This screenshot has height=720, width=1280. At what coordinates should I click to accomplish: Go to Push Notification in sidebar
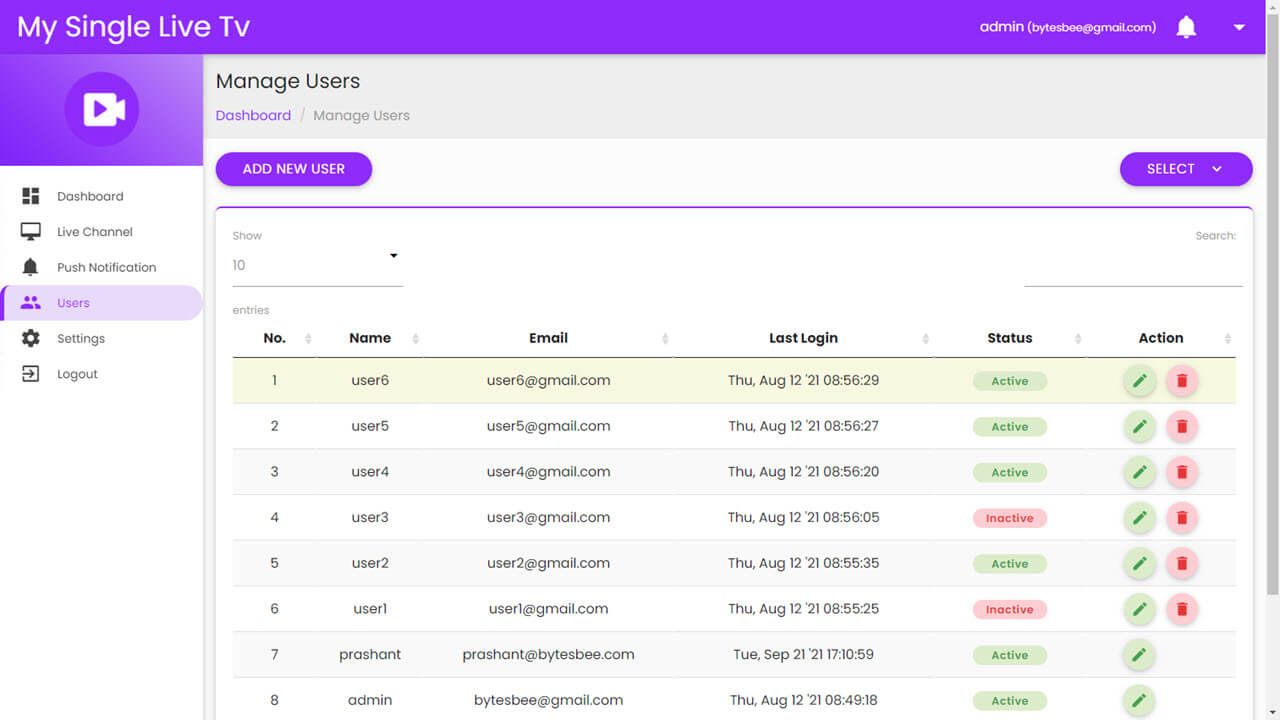[x=106, y=267]
